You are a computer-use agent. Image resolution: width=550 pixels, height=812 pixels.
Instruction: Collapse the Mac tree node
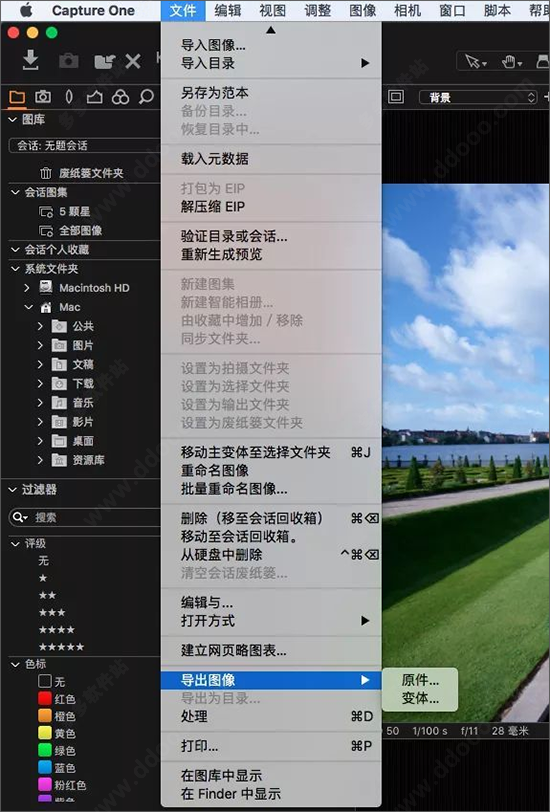tap(28, 307)
